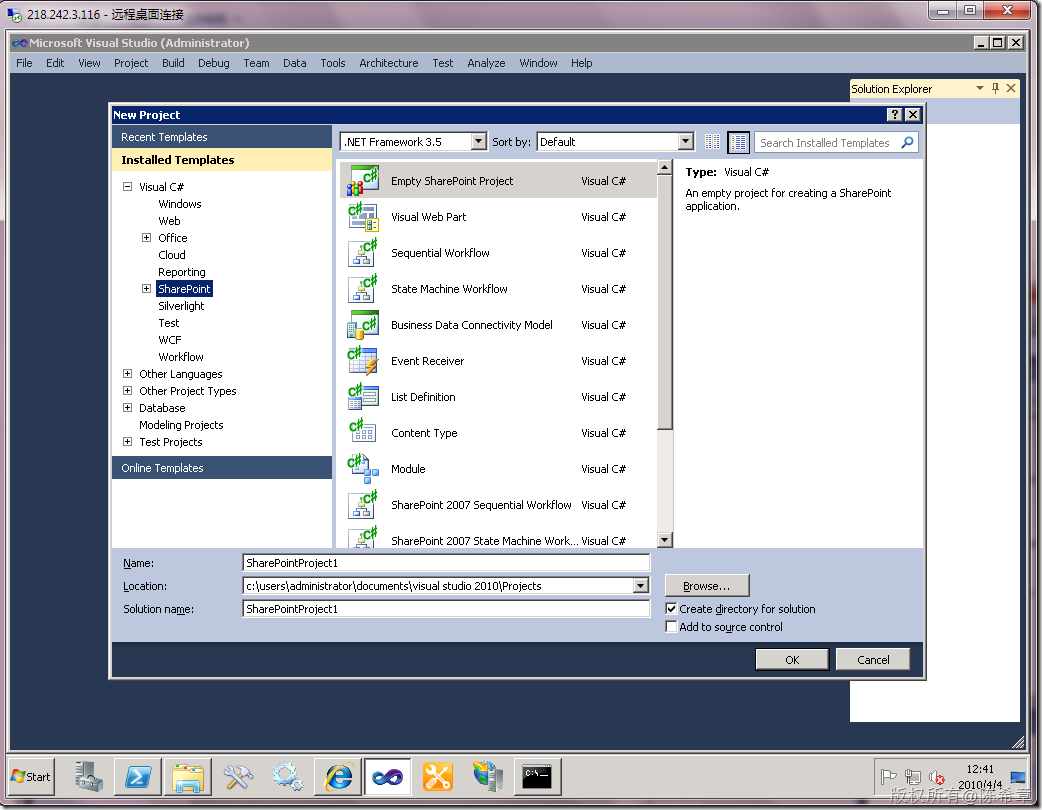Open the Recent Templates section
Screen dimensions: 1042x810
pyautogui.click(x=222, y=137)
